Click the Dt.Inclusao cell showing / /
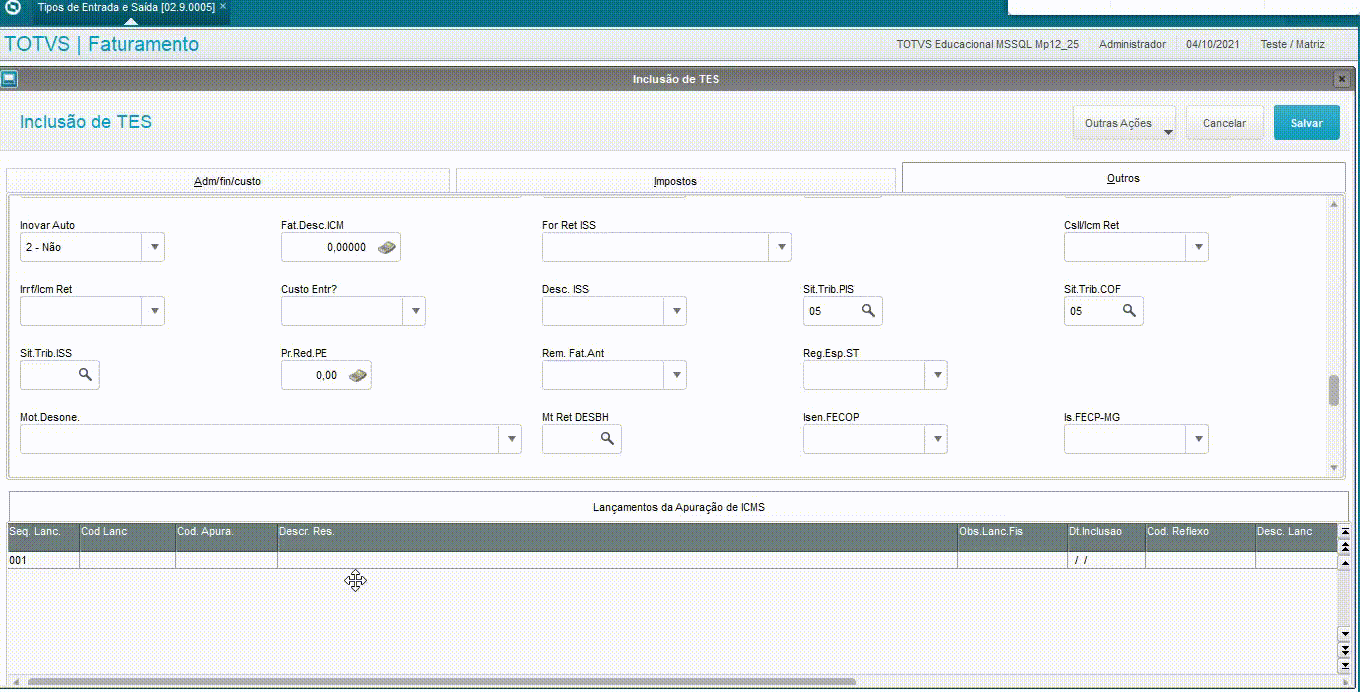Screen dimensions: 1360x692 point(1106,560)
